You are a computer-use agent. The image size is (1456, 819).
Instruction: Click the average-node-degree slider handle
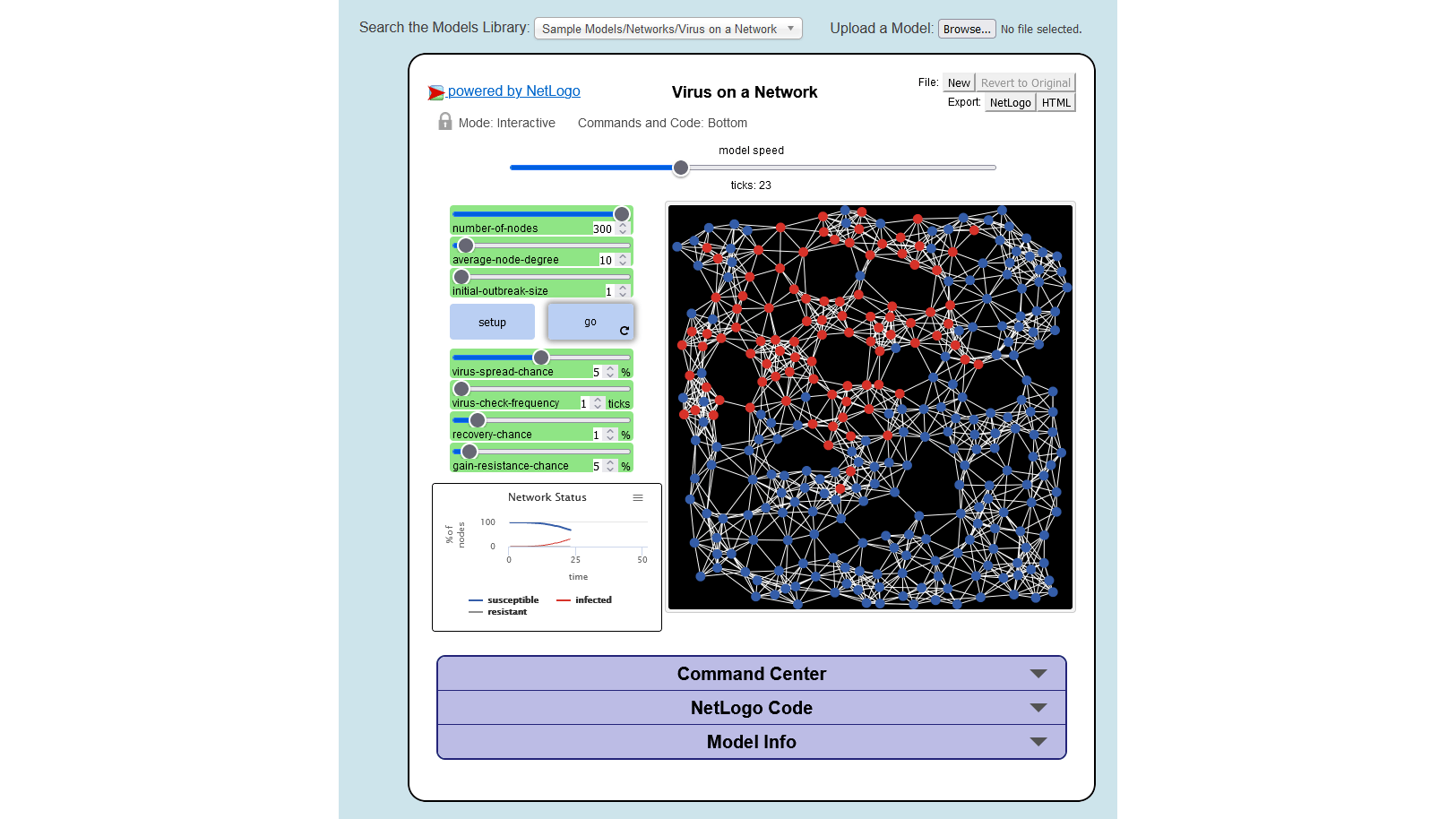466,246
